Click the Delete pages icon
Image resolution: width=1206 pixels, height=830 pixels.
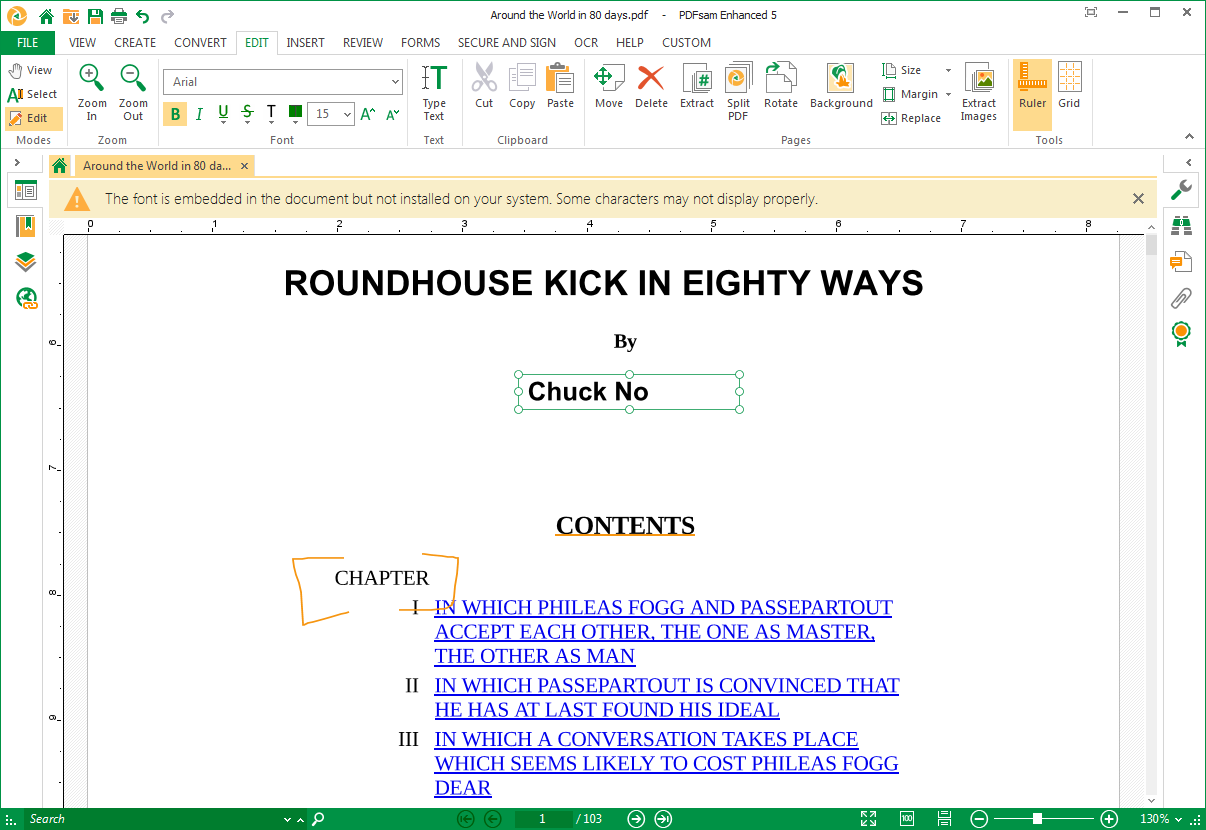pyautogui.click(x=651, y=87)
